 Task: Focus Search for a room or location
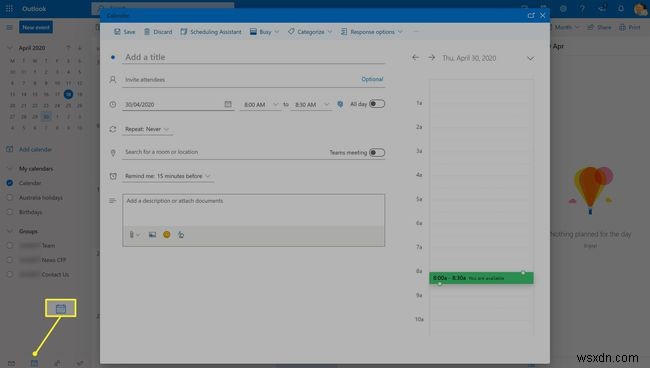(x=224, y=152)
